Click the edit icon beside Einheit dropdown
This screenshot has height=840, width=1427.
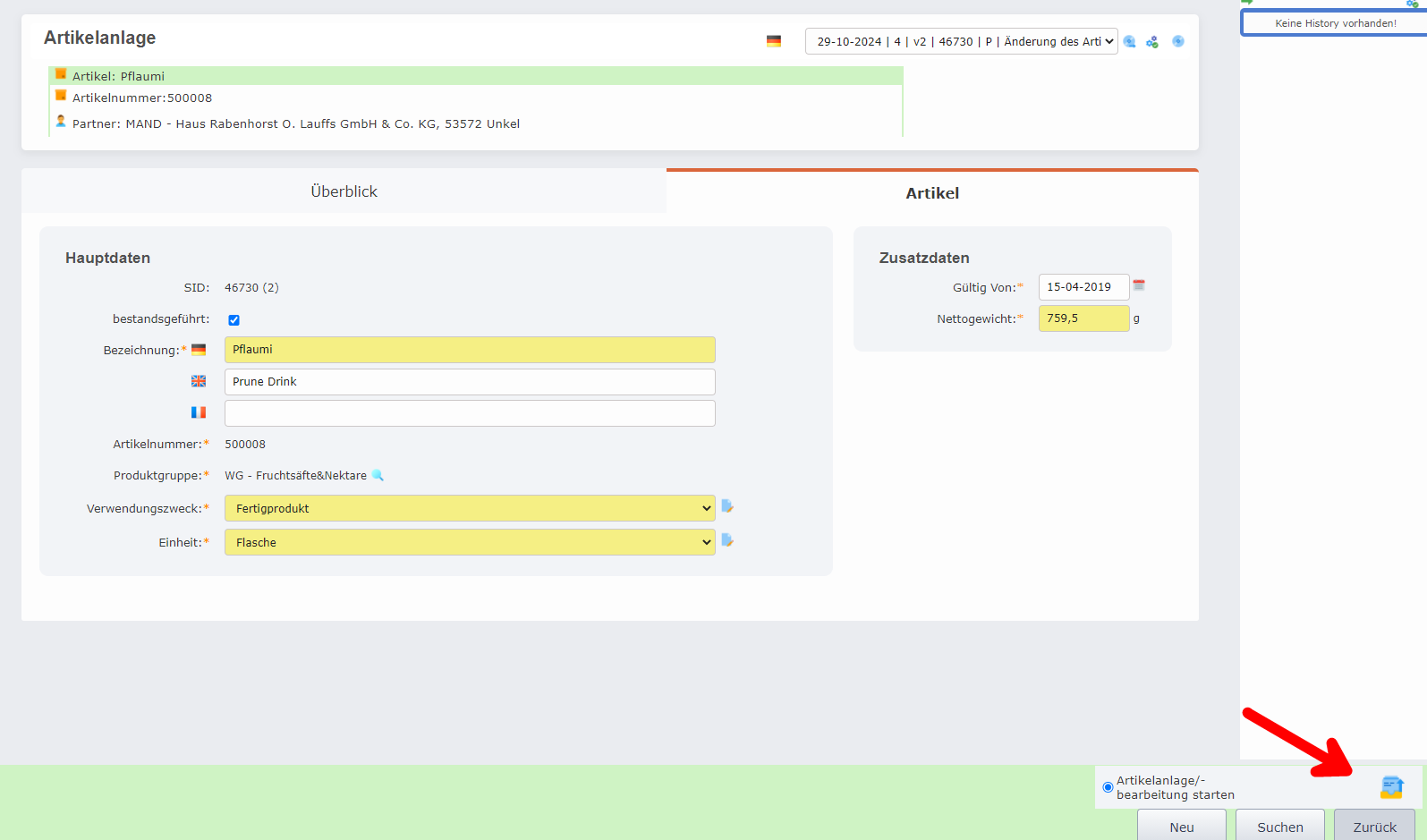point(727,540)
